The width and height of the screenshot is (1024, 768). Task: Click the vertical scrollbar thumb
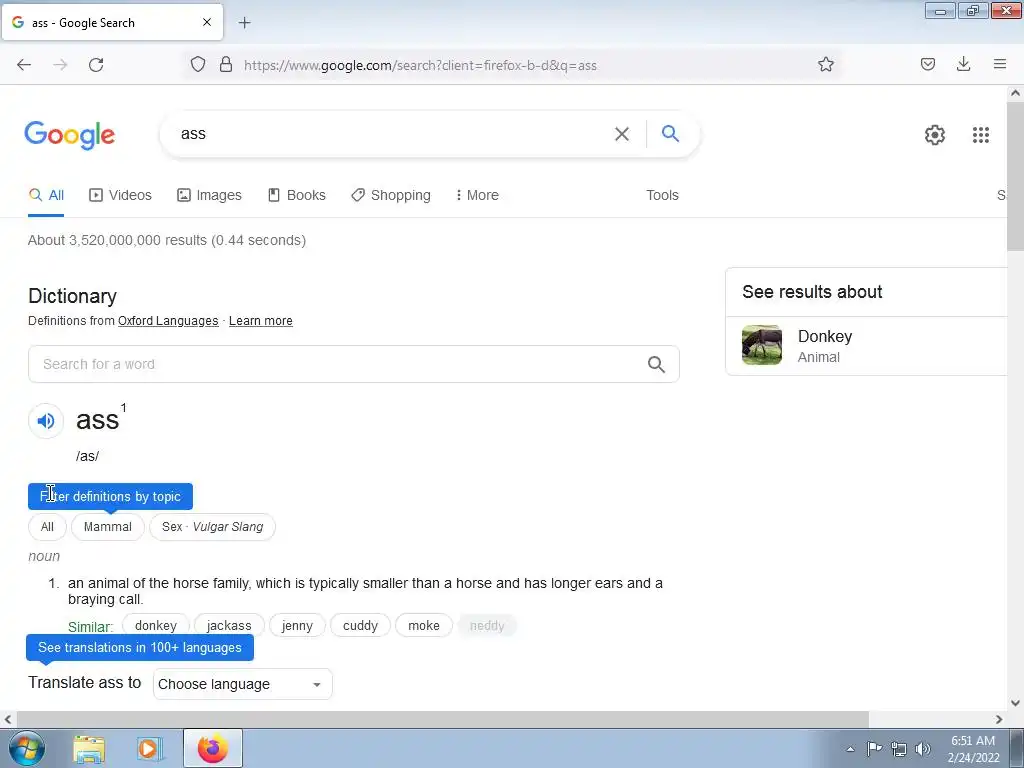click(1015, 175)
